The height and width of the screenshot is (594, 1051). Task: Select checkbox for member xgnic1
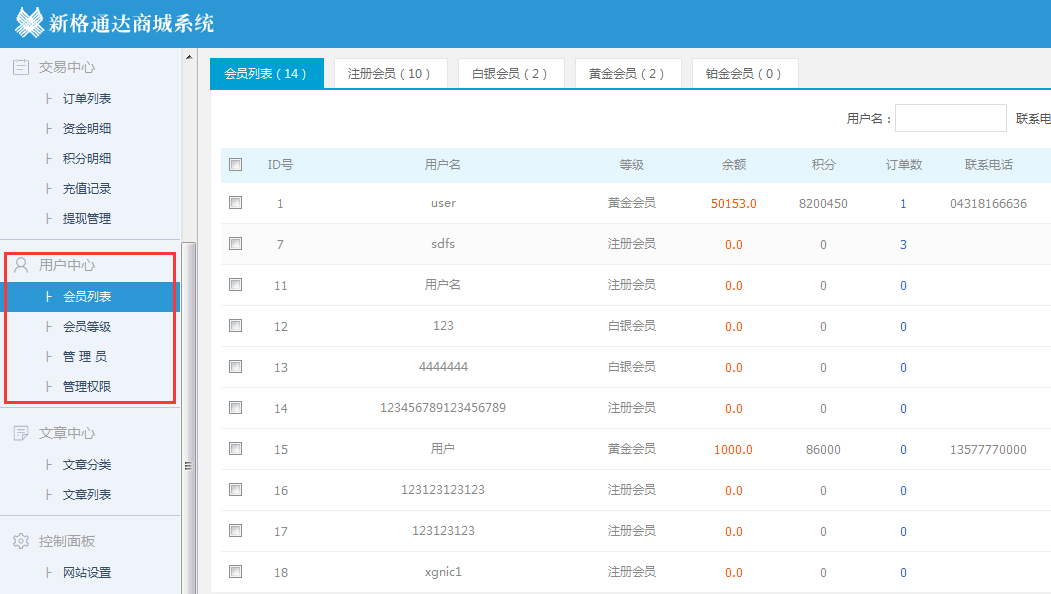point(236,572)
